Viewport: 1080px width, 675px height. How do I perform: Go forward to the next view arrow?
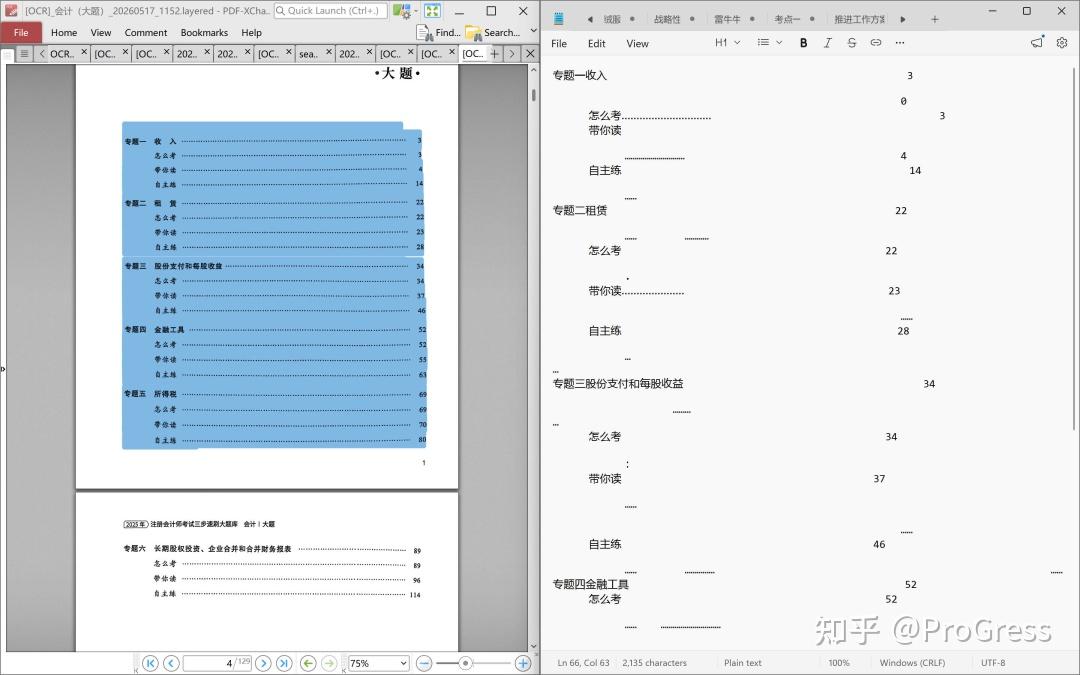(x=329, y=663)
